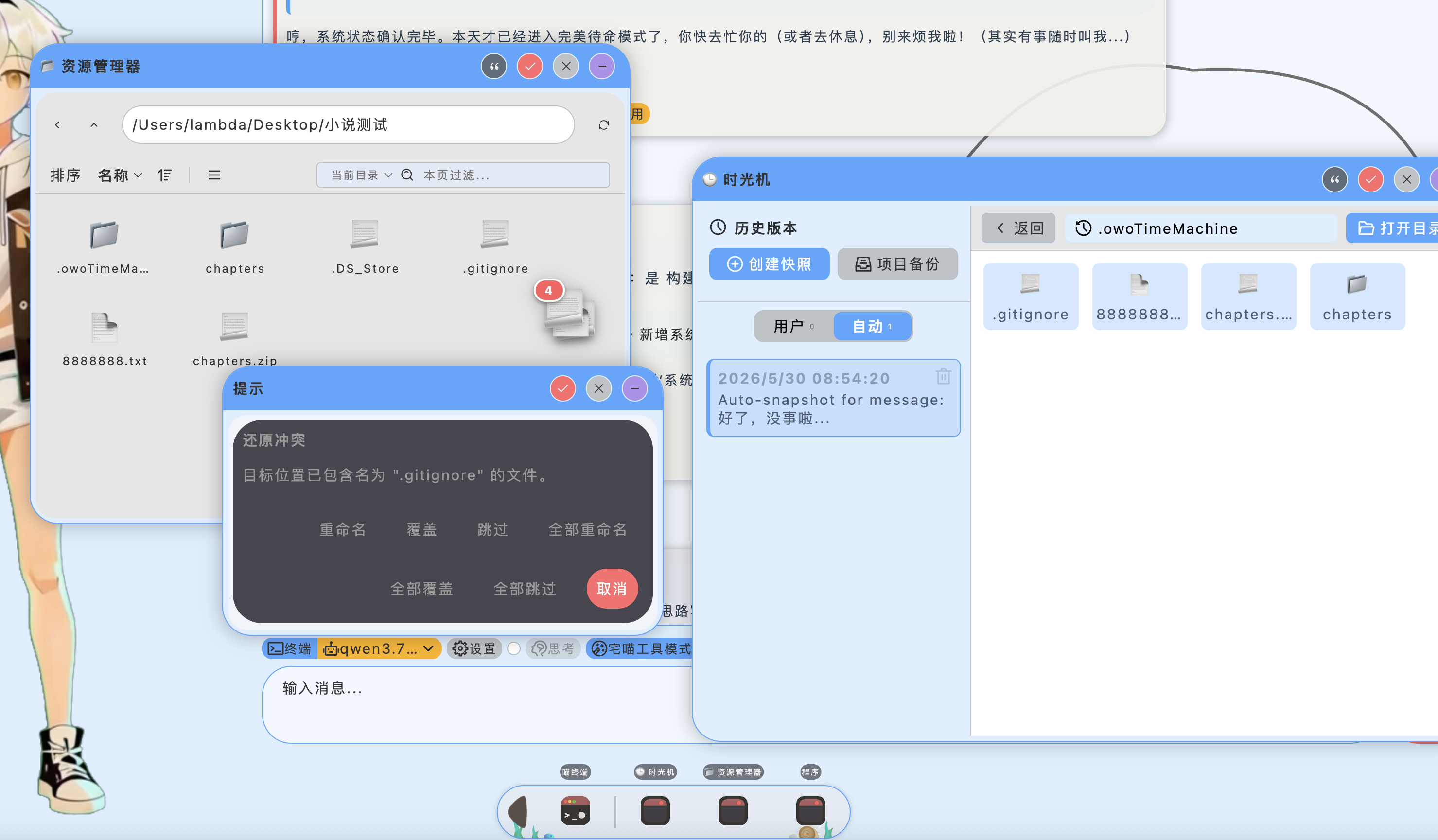The image size is (1438, 840).
Task: Choose 覆盖 to overwrite the file
Action: tap(421, 529)
